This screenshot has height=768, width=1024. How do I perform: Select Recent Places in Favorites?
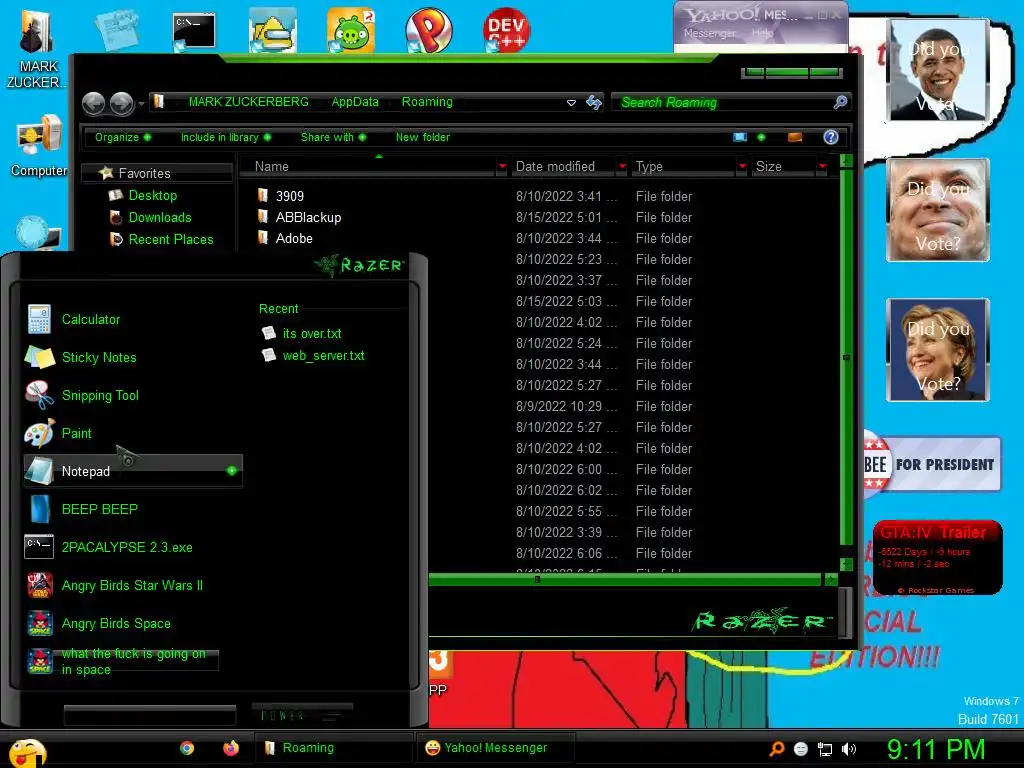pos(170,240)
